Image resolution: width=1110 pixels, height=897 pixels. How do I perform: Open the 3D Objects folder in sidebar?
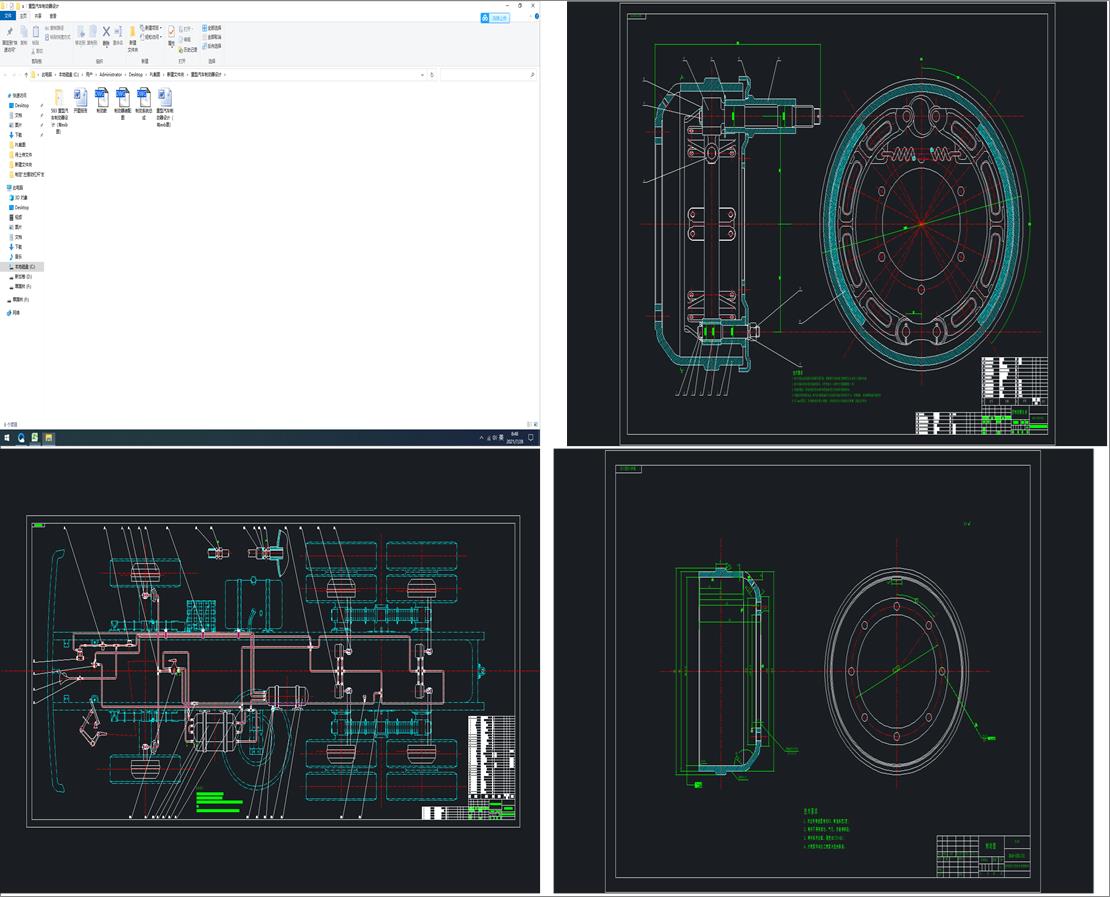coord(22,197)
